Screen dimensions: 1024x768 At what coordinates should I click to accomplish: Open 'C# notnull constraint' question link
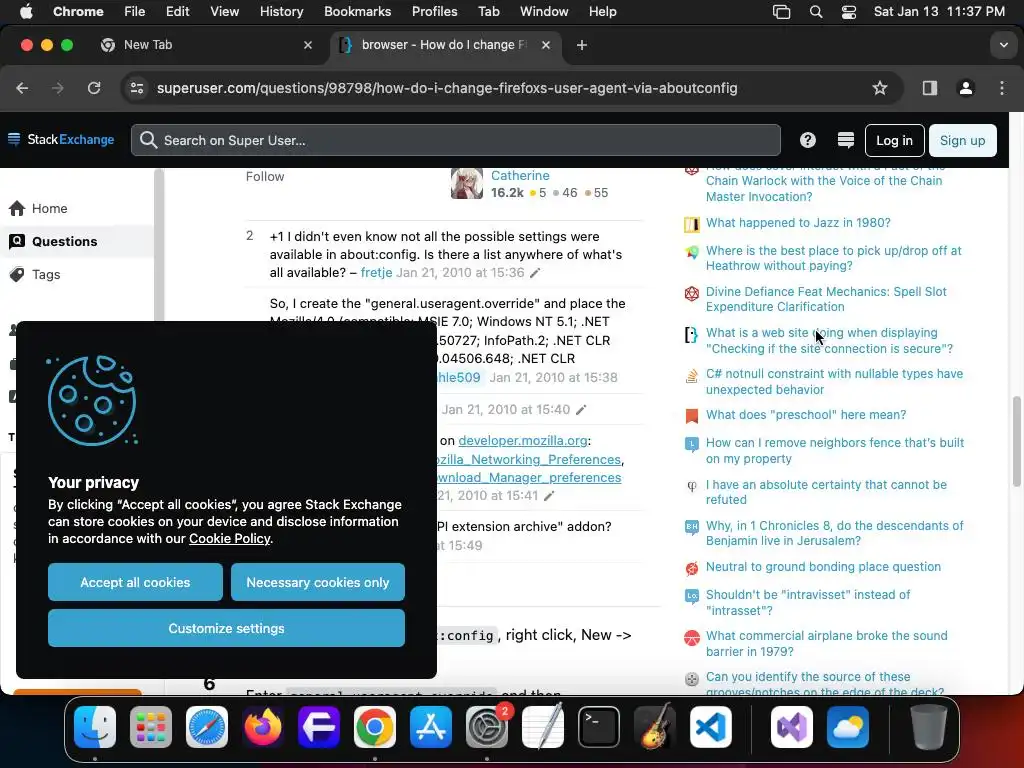(x=834, y=381)
